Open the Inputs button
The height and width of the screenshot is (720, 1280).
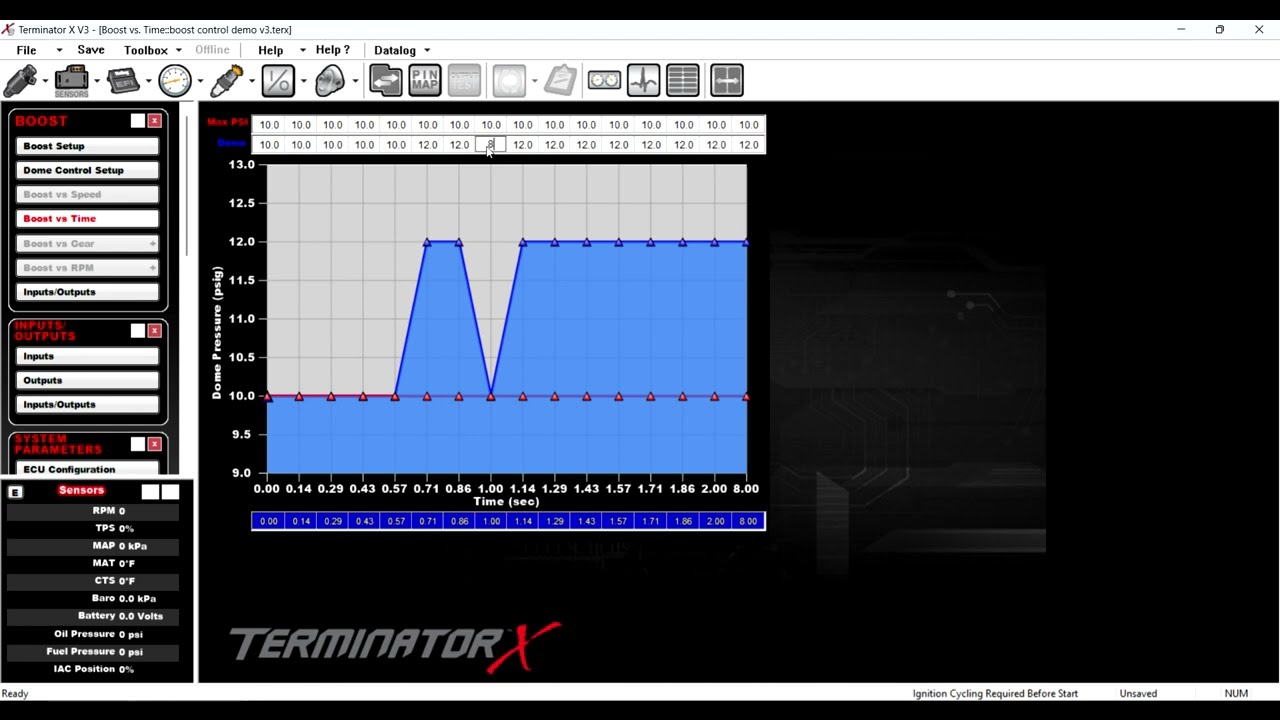(x=88, y=356)
